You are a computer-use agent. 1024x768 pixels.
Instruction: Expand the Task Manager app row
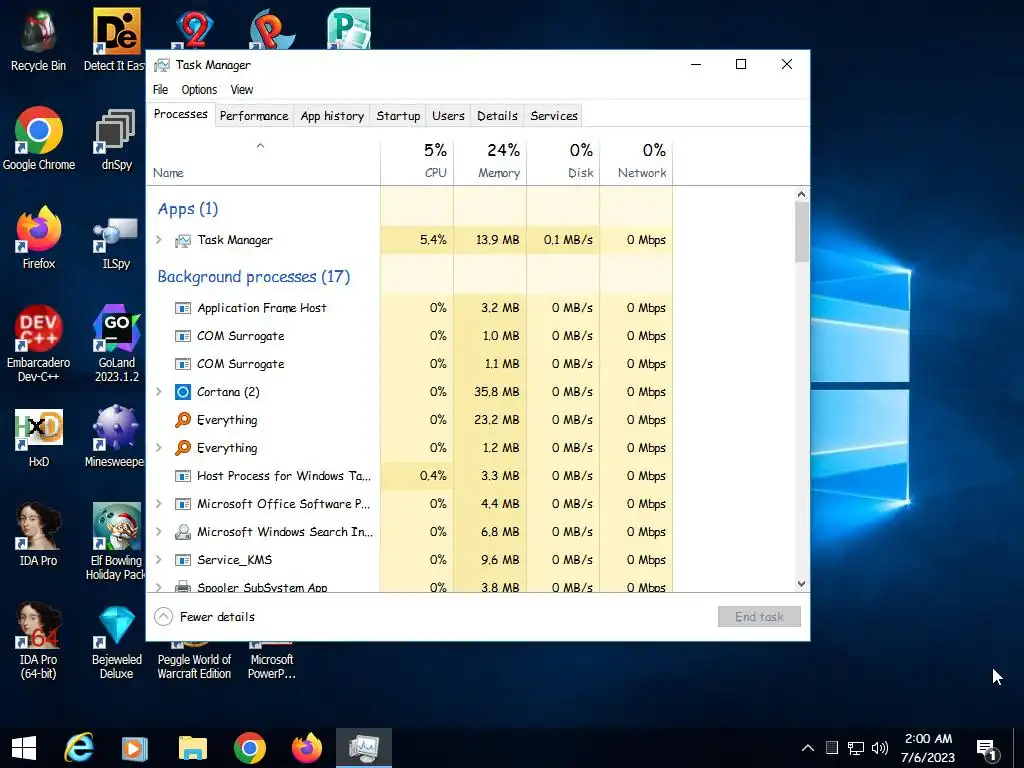(x=159, y=240)
